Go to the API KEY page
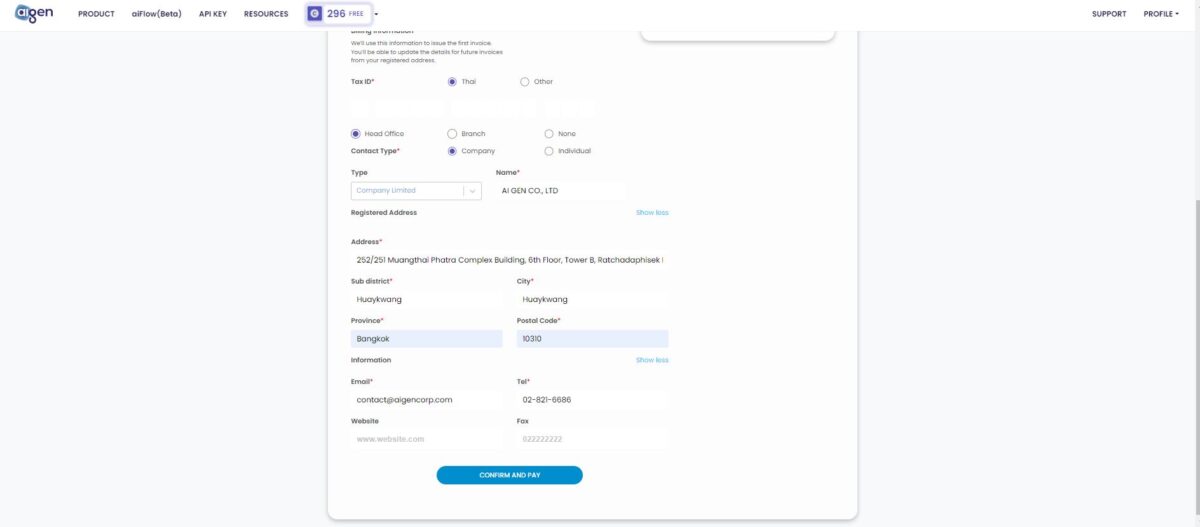This screenshot has height=527, width=1200. pyautogui.click(x=213, y=14)
